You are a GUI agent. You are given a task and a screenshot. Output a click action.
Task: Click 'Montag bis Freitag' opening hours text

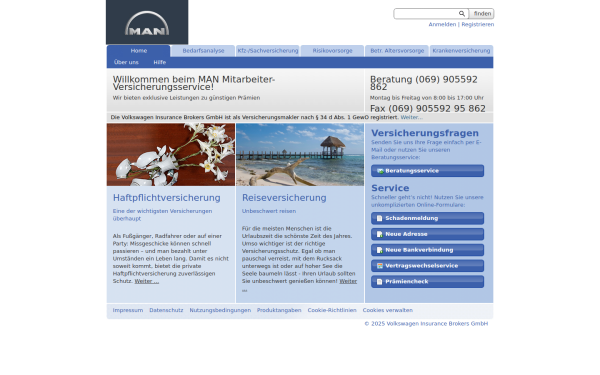tap(426, 98)
